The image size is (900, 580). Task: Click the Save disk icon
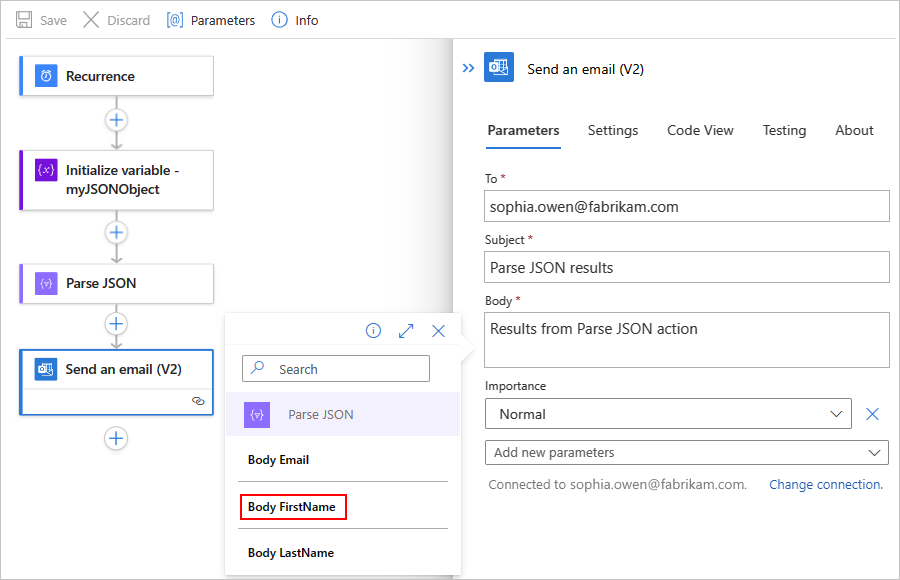(25, 20)
